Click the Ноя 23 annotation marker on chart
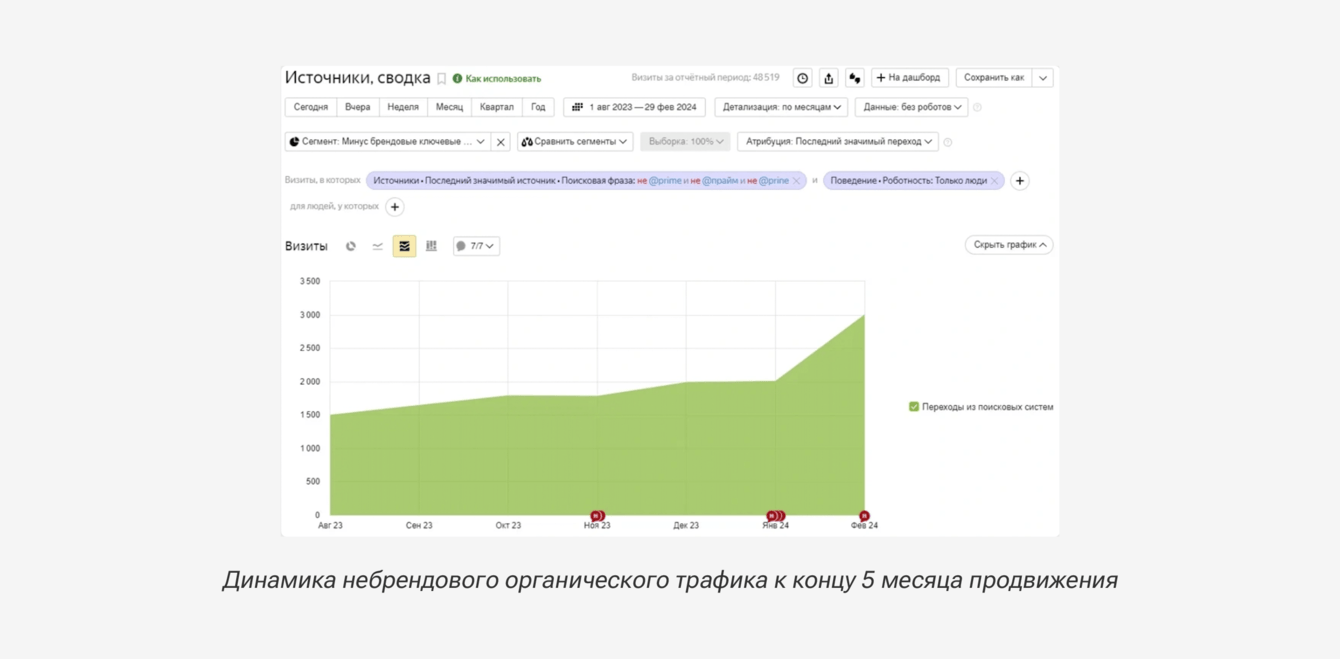This screenshot has height=659, width=1340. [597, 516]
